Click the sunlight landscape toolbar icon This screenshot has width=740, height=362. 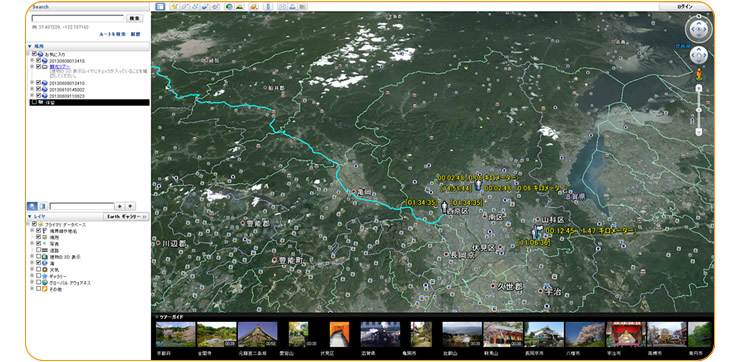tap(239, 7)
